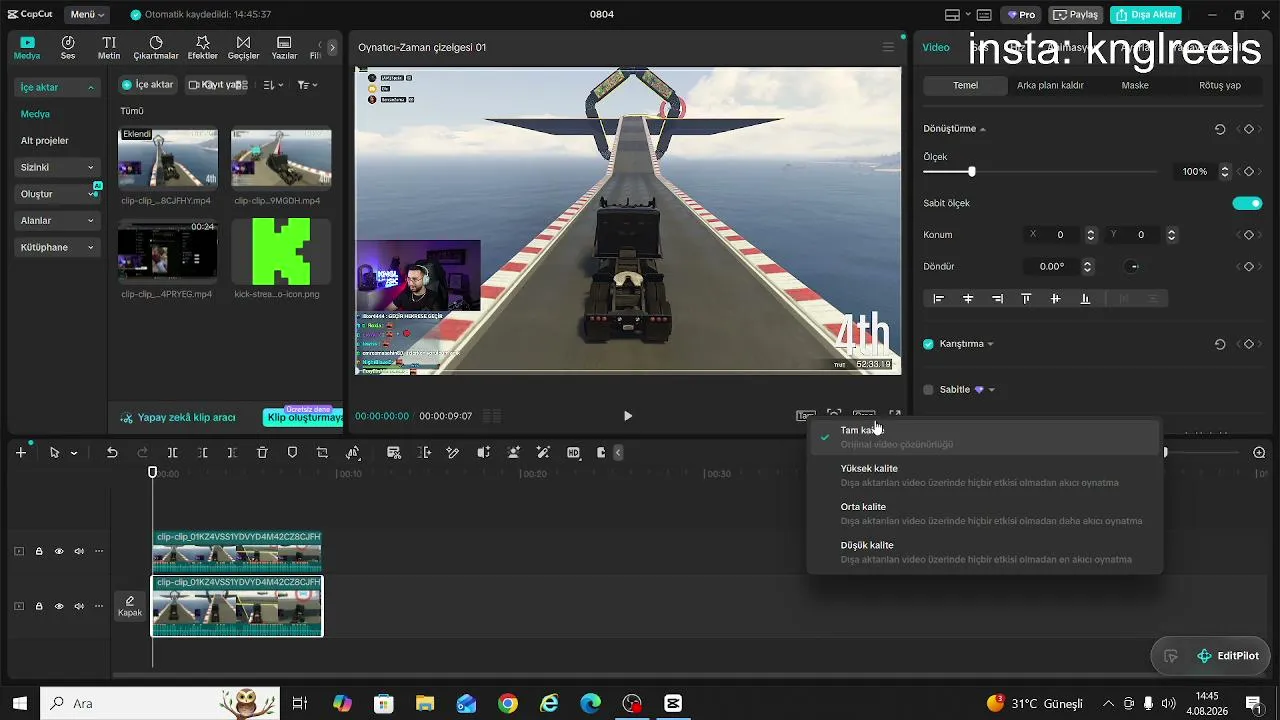Expand the Sizinki sidebar section
Image resolution: width=1280 pixels, height=720 pixels.
tap(58, 167)
